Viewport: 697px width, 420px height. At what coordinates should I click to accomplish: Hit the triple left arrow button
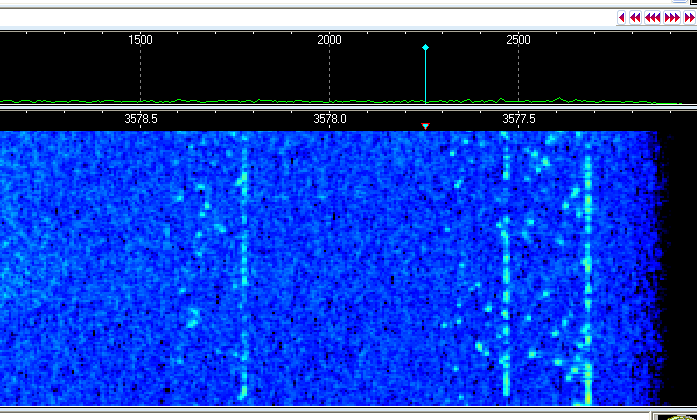tap(652, 18)
